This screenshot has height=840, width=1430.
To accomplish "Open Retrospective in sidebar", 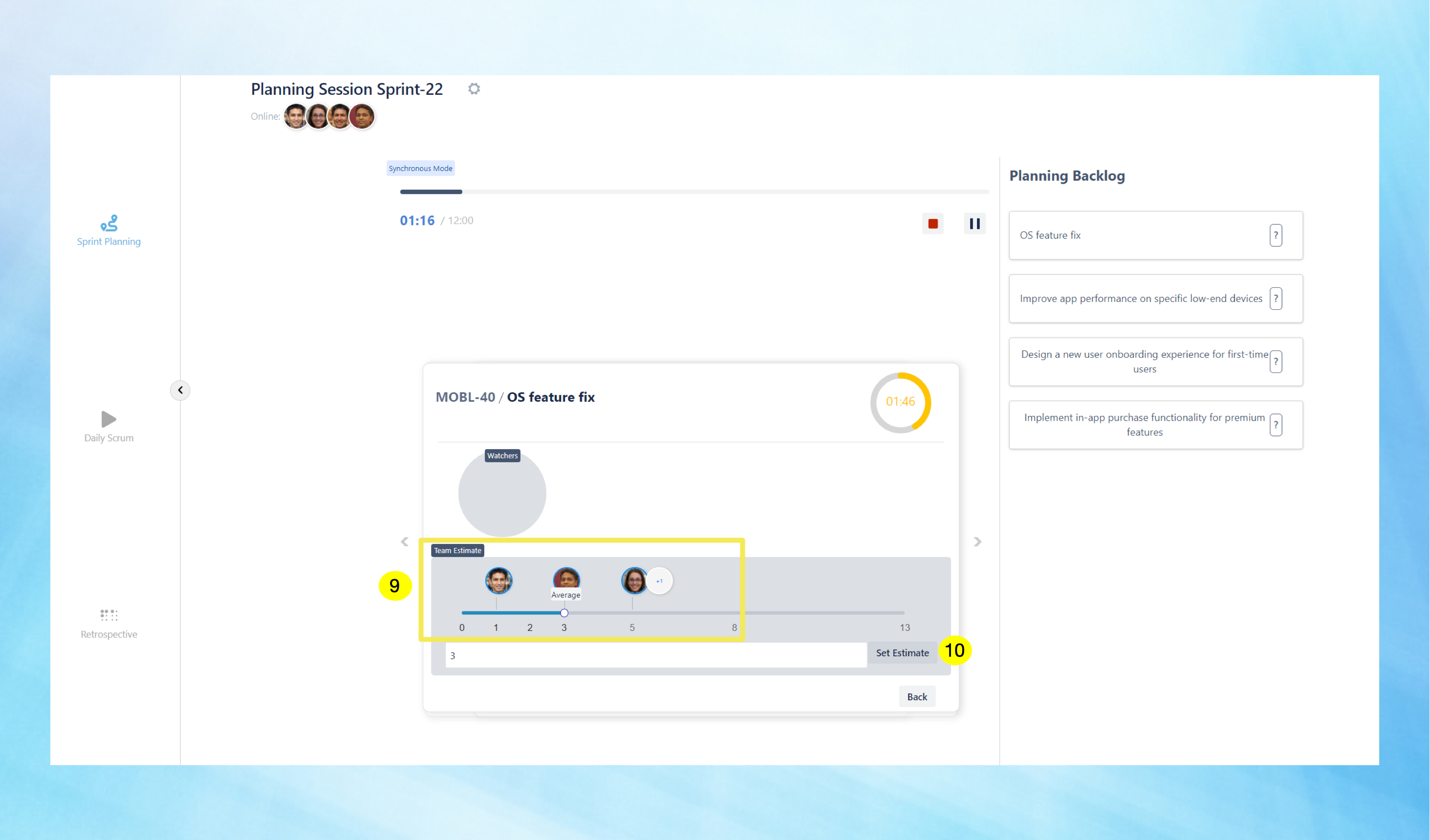I will tap(108, 623).
